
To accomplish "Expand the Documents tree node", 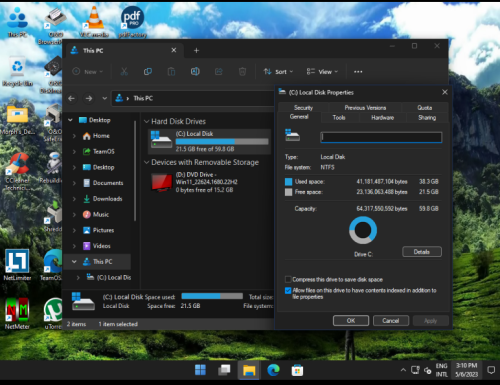I will (x=74, y=183).
